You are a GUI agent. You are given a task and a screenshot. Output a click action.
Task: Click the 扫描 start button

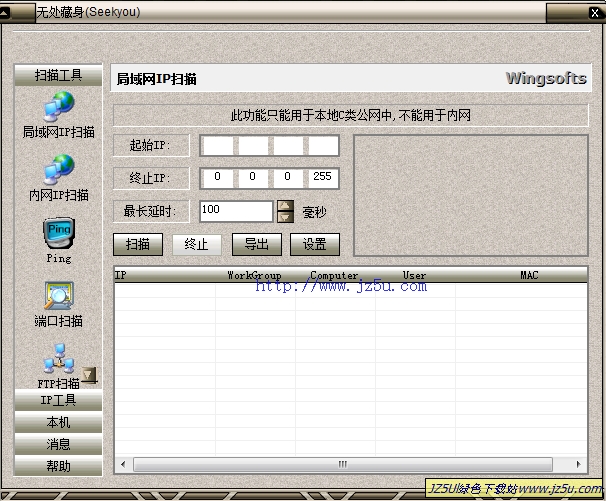click(x=138, y=244)
